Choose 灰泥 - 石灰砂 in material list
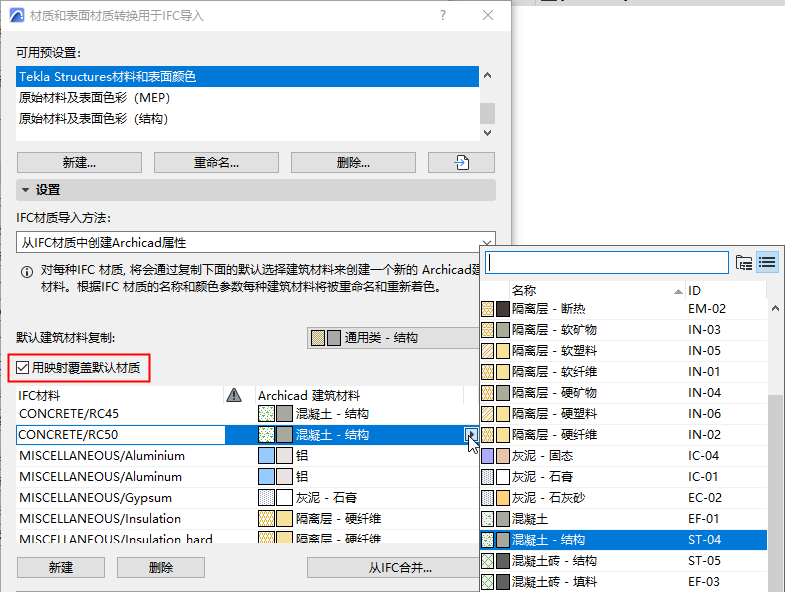 point(623,498)
